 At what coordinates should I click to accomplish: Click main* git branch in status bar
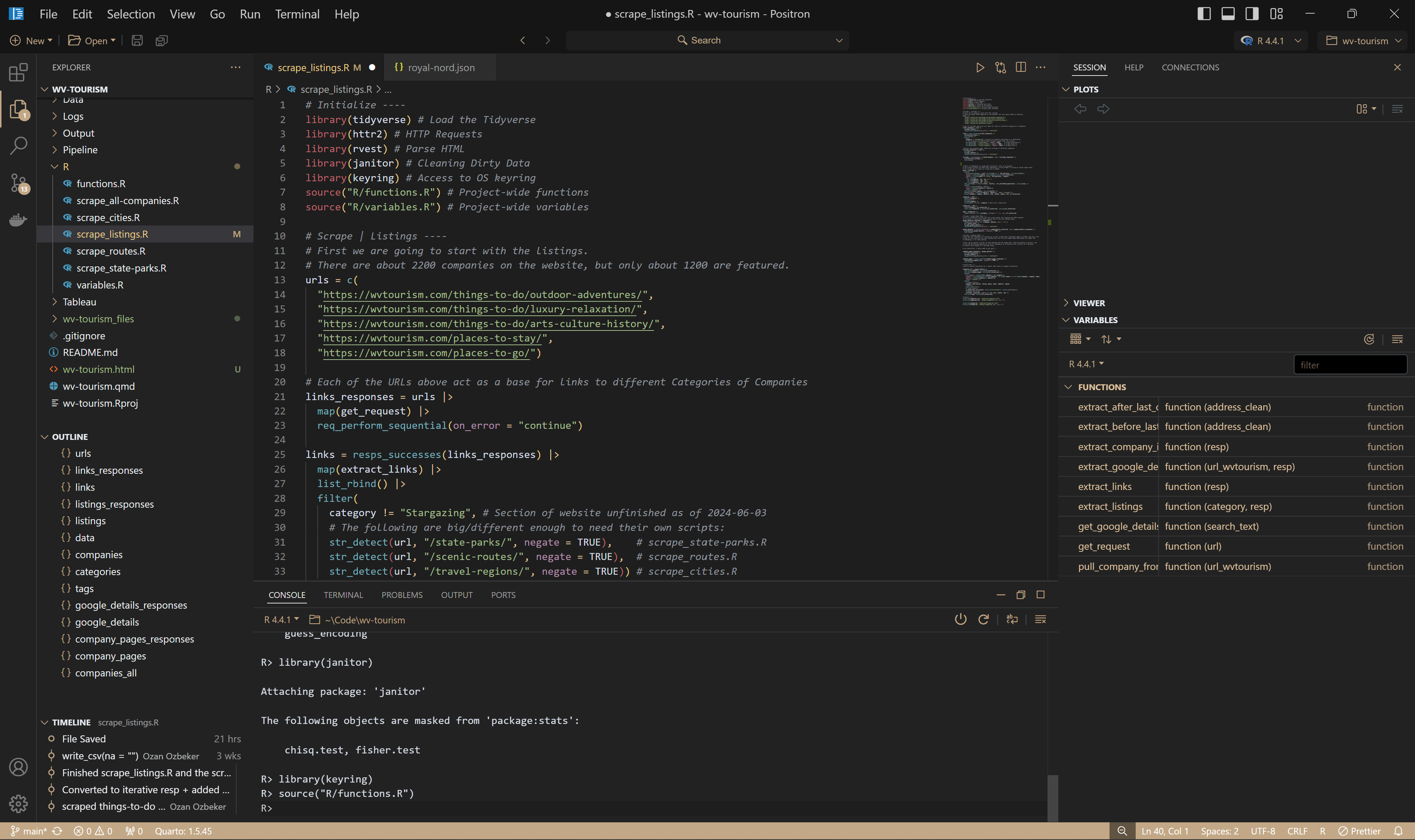pos(29,831)
